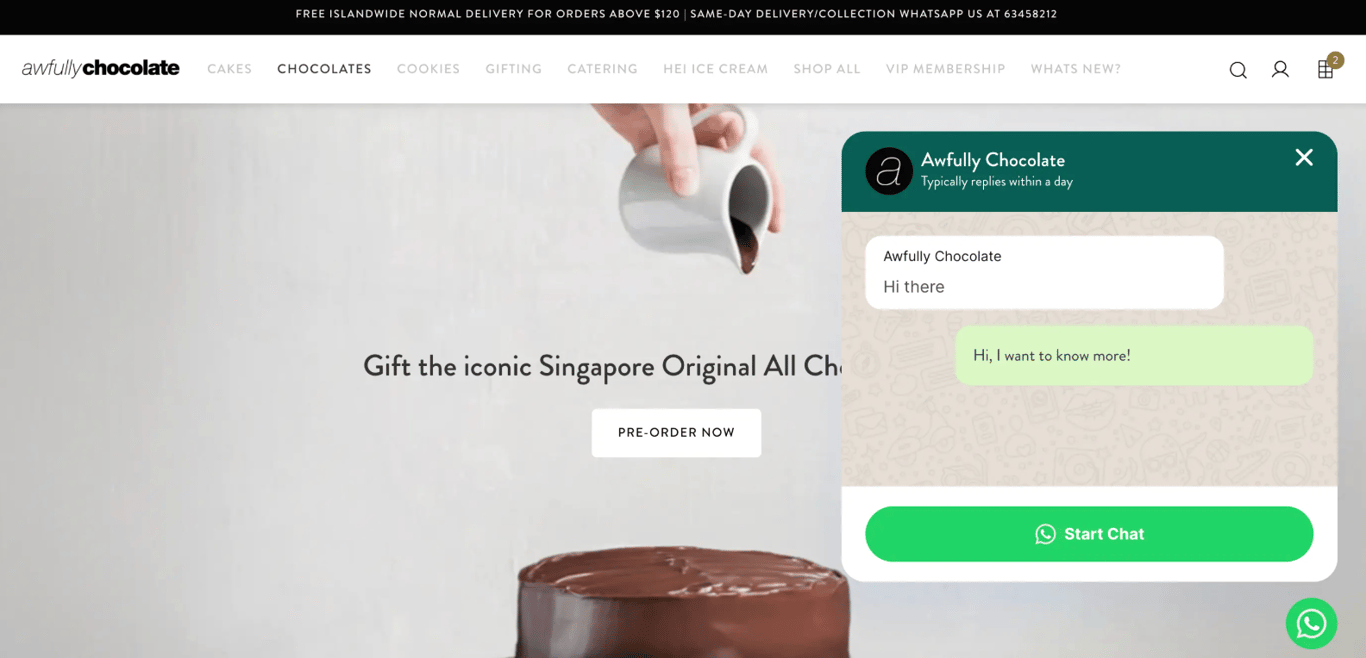1366x658 pixels.
Task: Select Whats New? in navigation
Action: (1076, 69)
